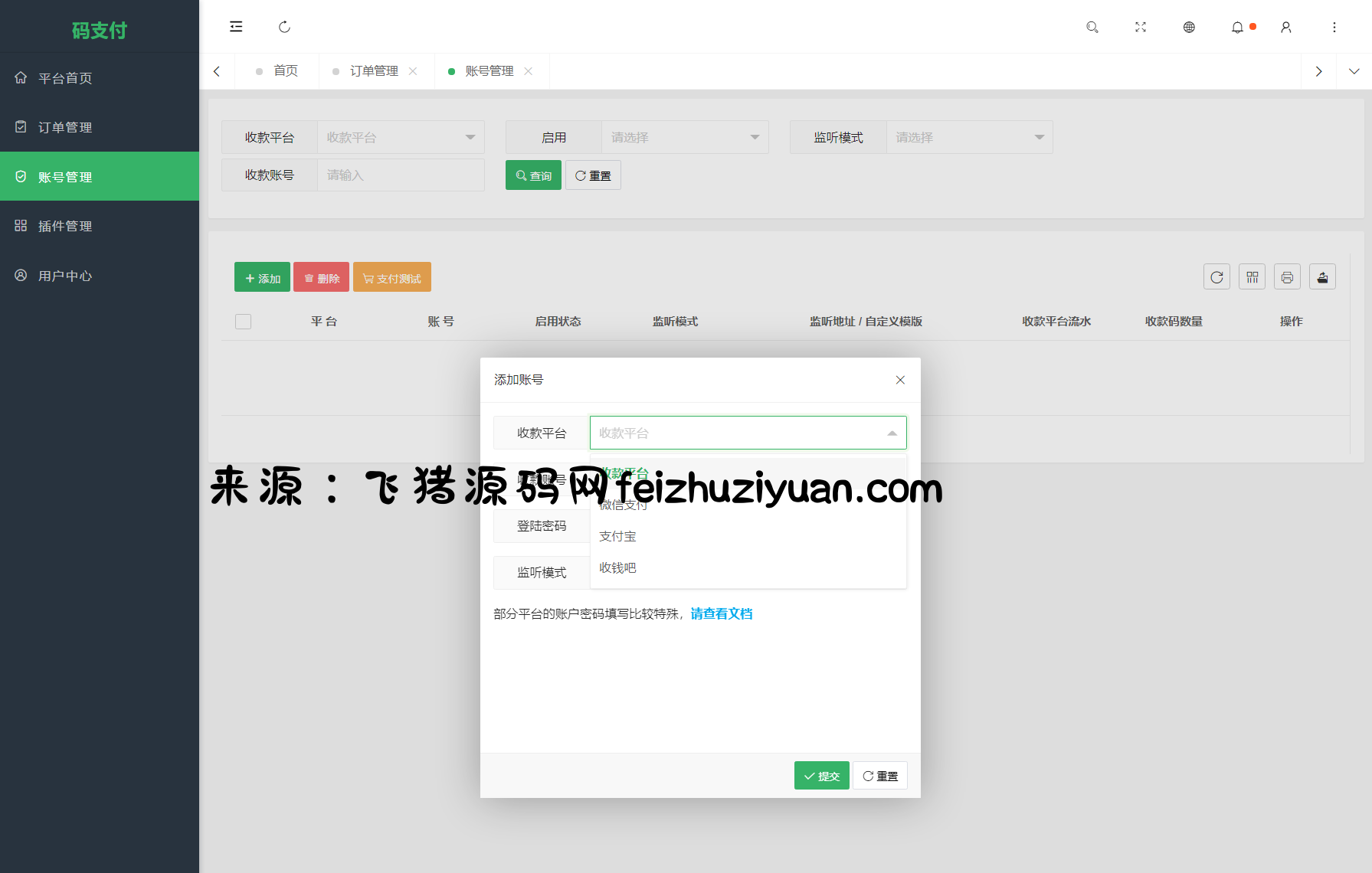Expand the 启用 filter dropdown
Image resolution: width=1372 pixels, height=873 pixels.
pyautogui.click(x=684, y=138)
